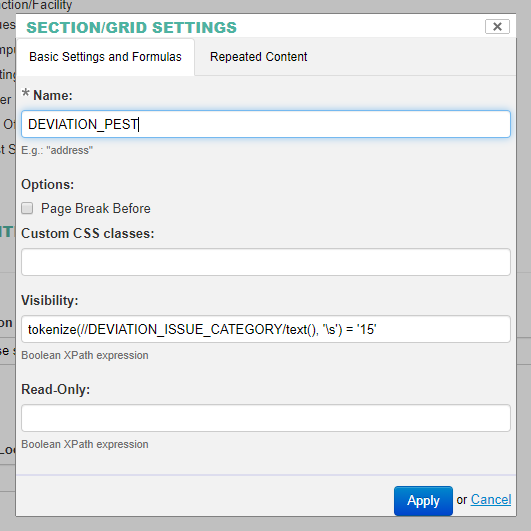Click the E.g. "address" hint text
The image size is (531, 531).
57,150
